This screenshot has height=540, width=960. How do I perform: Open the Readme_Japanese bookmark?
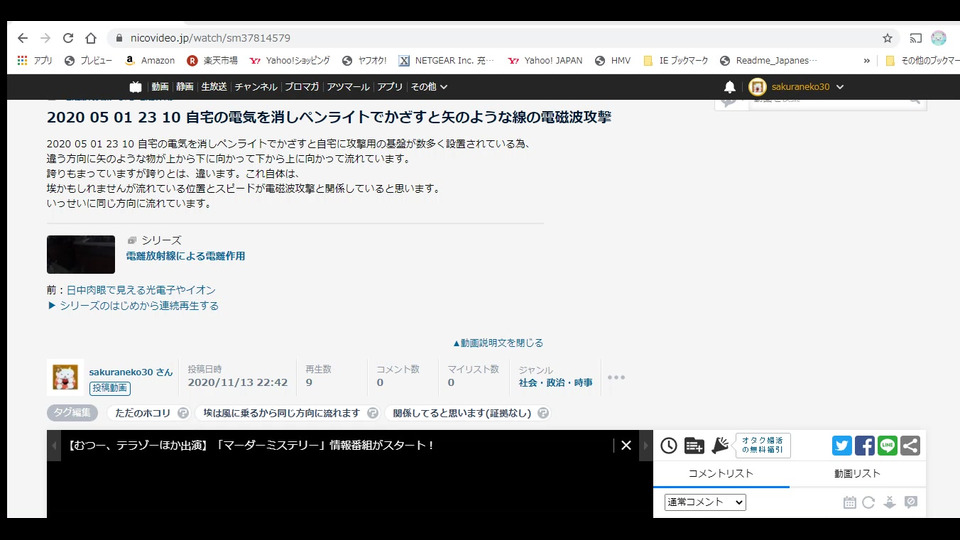[x=768, y=61]
